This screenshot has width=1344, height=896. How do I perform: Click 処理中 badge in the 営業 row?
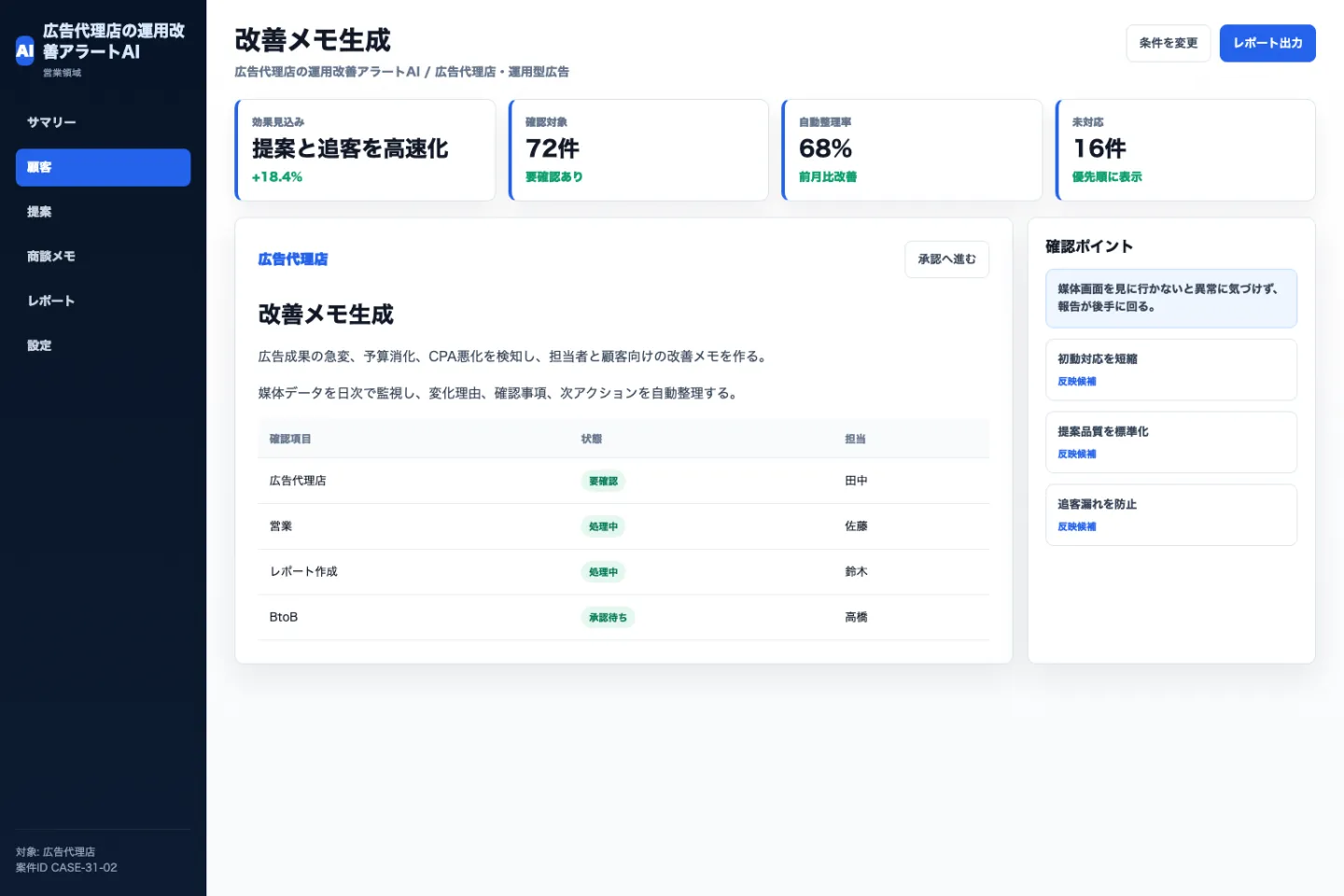tap(603, 526)
